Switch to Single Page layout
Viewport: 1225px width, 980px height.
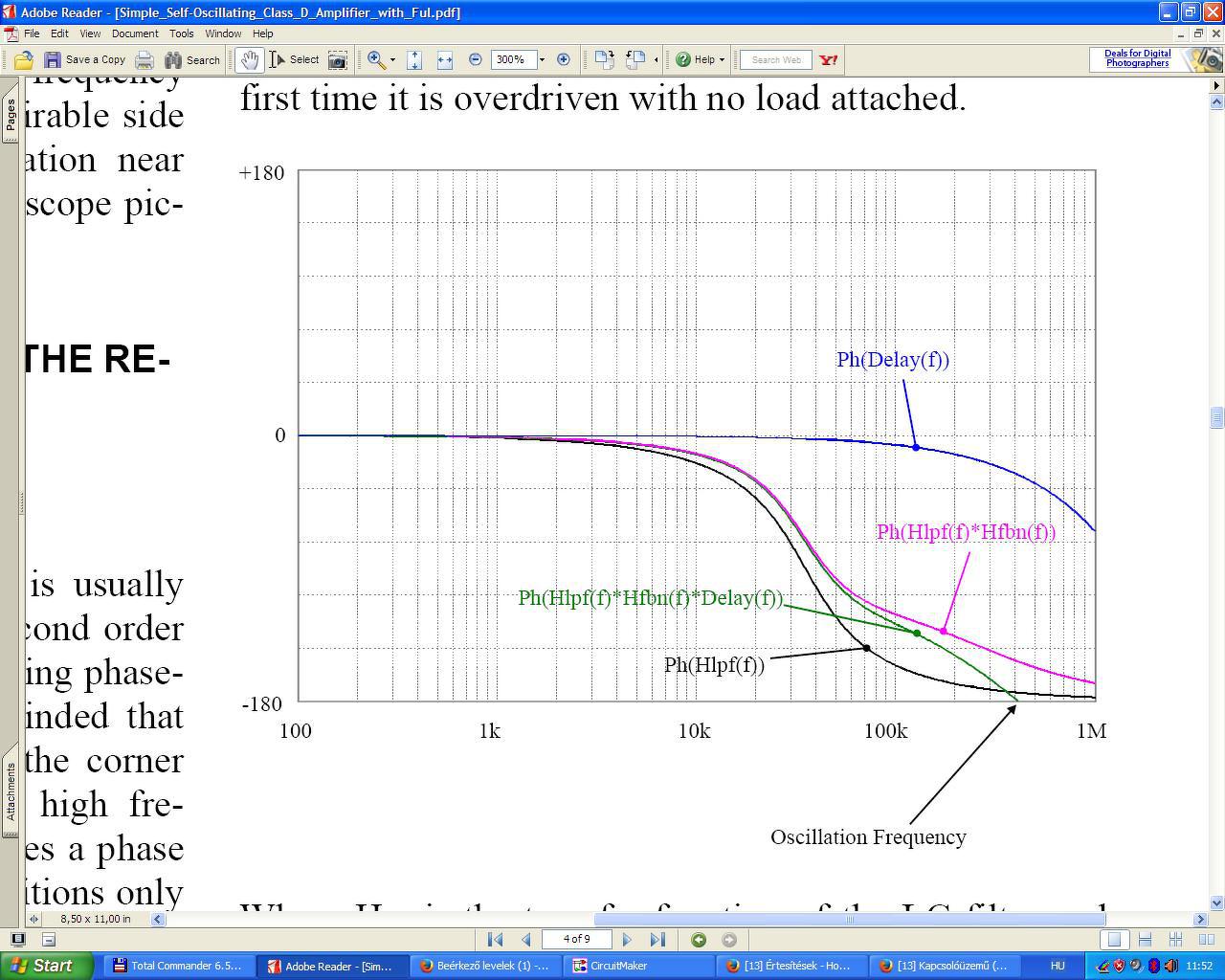click(x=1114, y=940)
